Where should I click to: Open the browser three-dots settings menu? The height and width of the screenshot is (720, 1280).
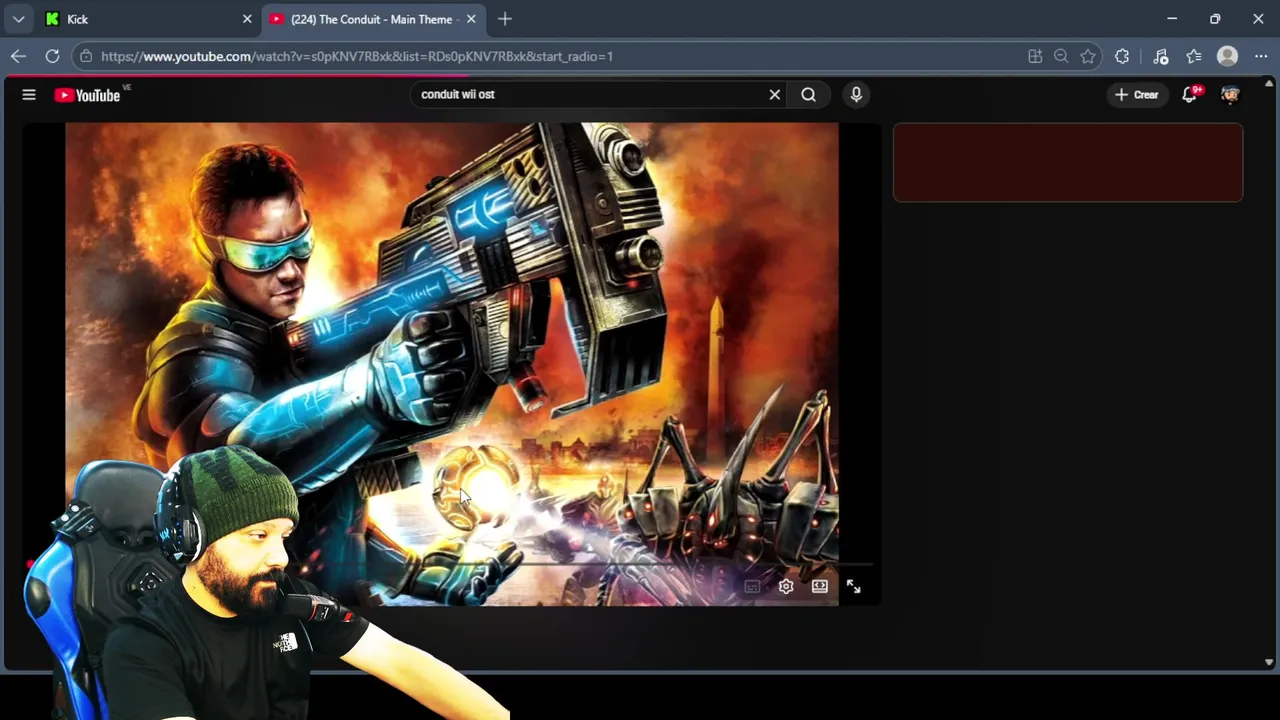[1261, 56]
